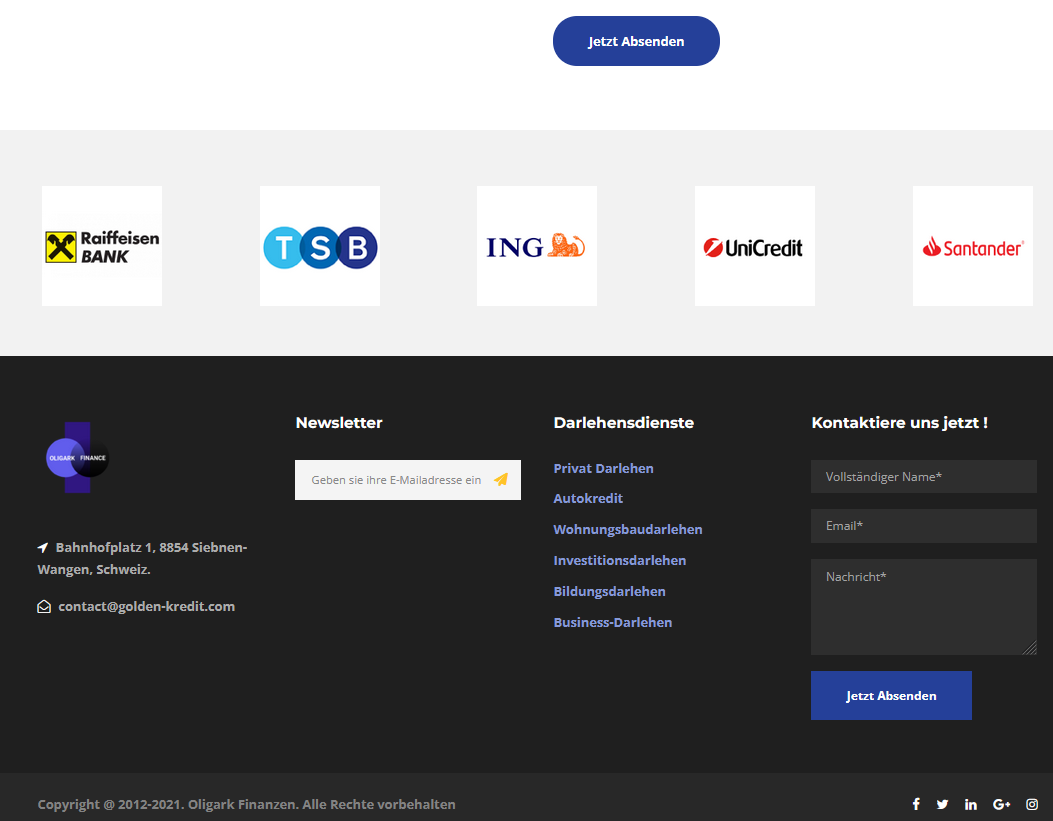The height and width of the screenshot is (821, 1053).
Task: Select the Raiffeisen Bank logo
Action: click(x=102, y=246)
